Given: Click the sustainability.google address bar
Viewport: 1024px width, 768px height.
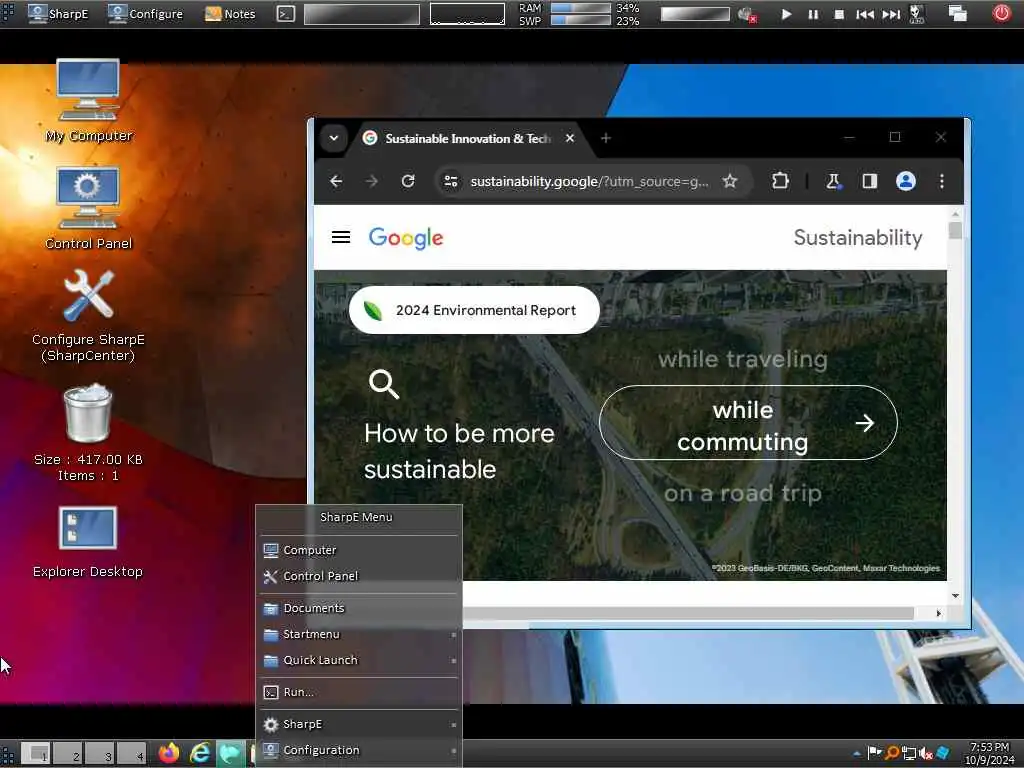Looking at the screenshot, I should pyautogui.click(x=589, y=182).
